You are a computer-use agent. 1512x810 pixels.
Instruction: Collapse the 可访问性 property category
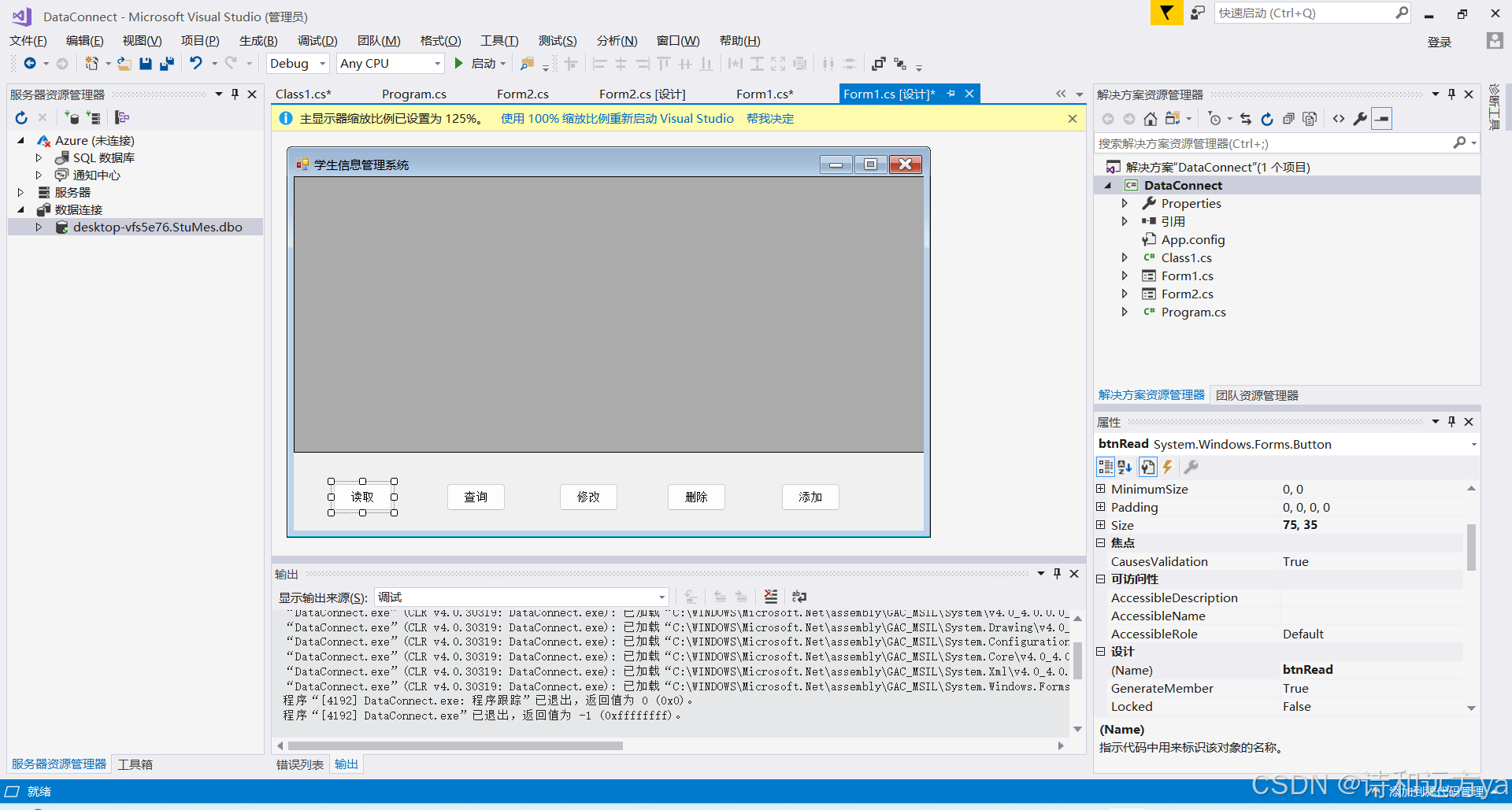1101,579
